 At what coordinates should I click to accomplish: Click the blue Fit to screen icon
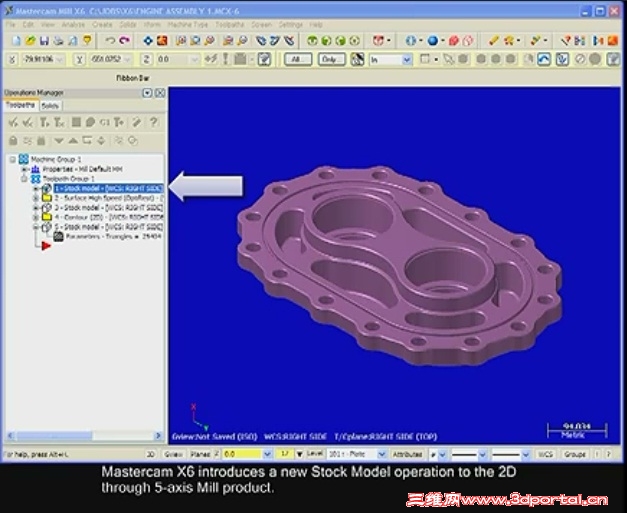[148, 40]
